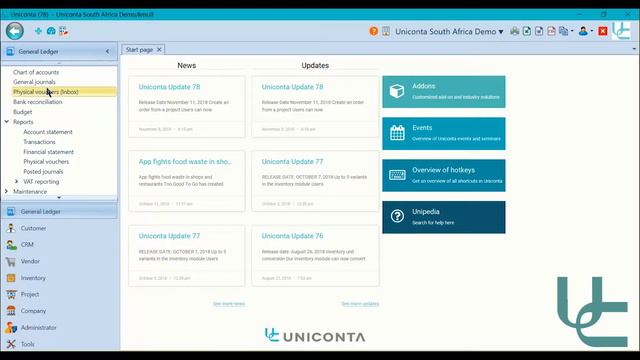The width and height of the screenshot is (640, 360).
Task: Export to Word using the blue document icon
Action: (539, 31)
